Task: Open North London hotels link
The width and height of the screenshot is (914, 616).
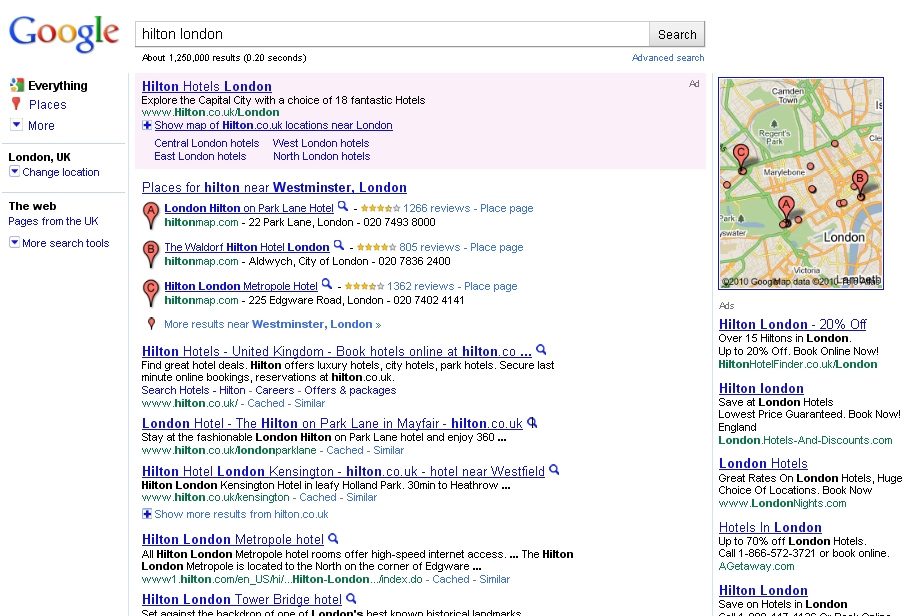Action: [x=322, y=156]
